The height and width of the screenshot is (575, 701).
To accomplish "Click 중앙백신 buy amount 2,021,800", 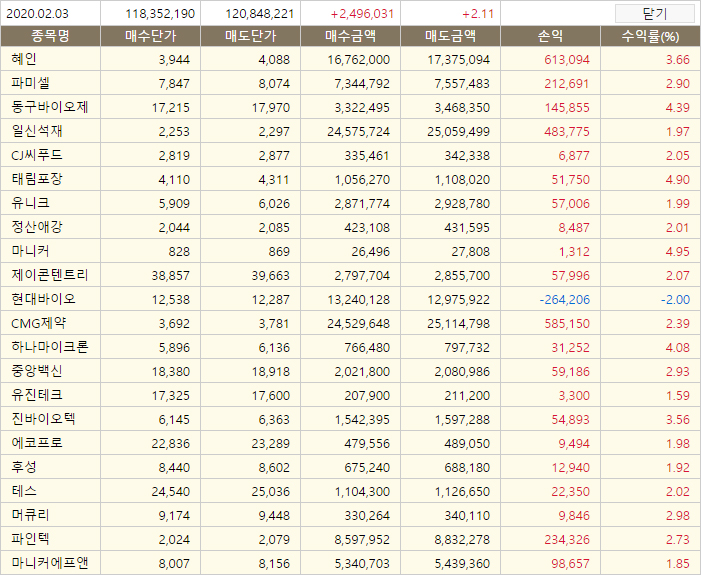I will (362, 372).
